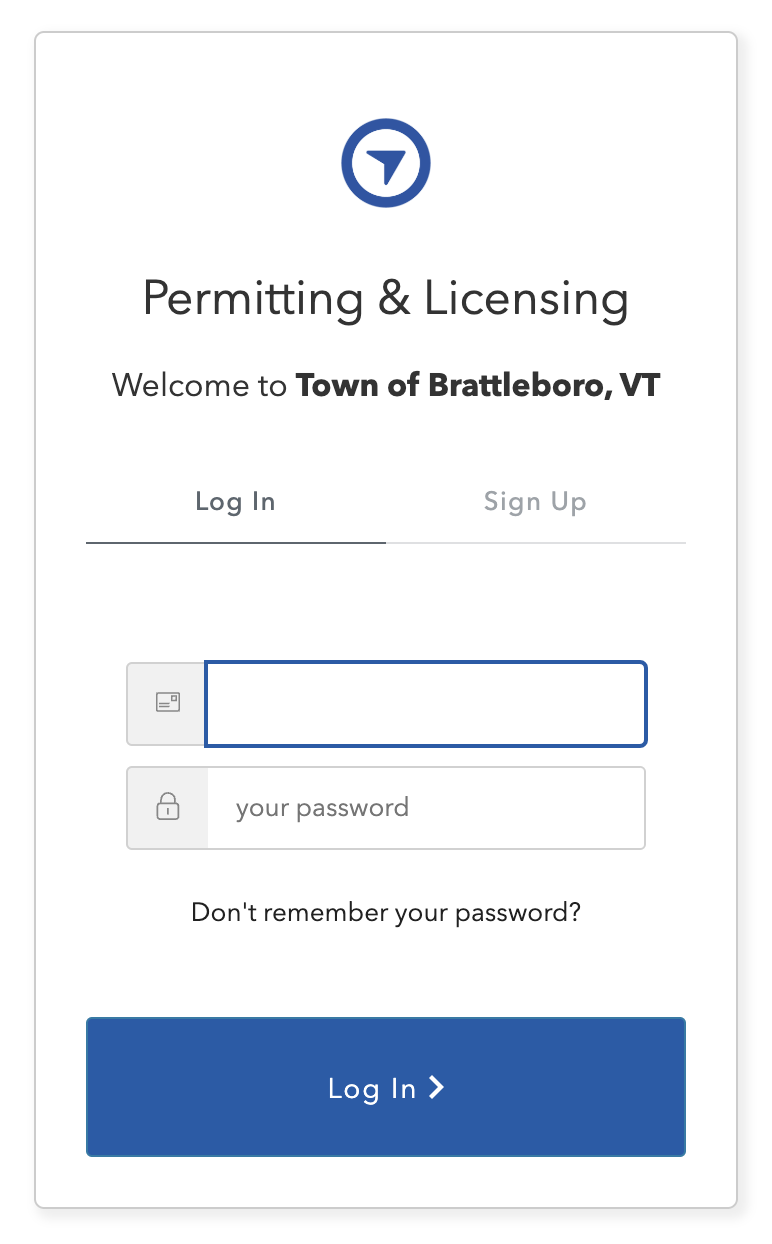Select the Log In tab

tap(235, 501)
